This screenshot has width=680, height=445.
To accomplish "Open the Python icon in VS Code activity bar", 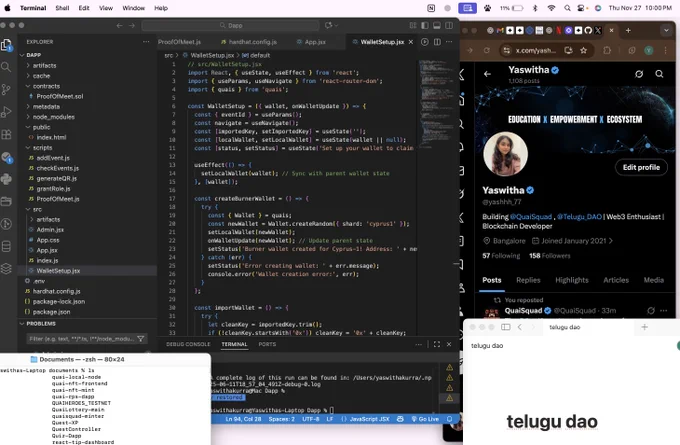I will [x=6, y=179].
